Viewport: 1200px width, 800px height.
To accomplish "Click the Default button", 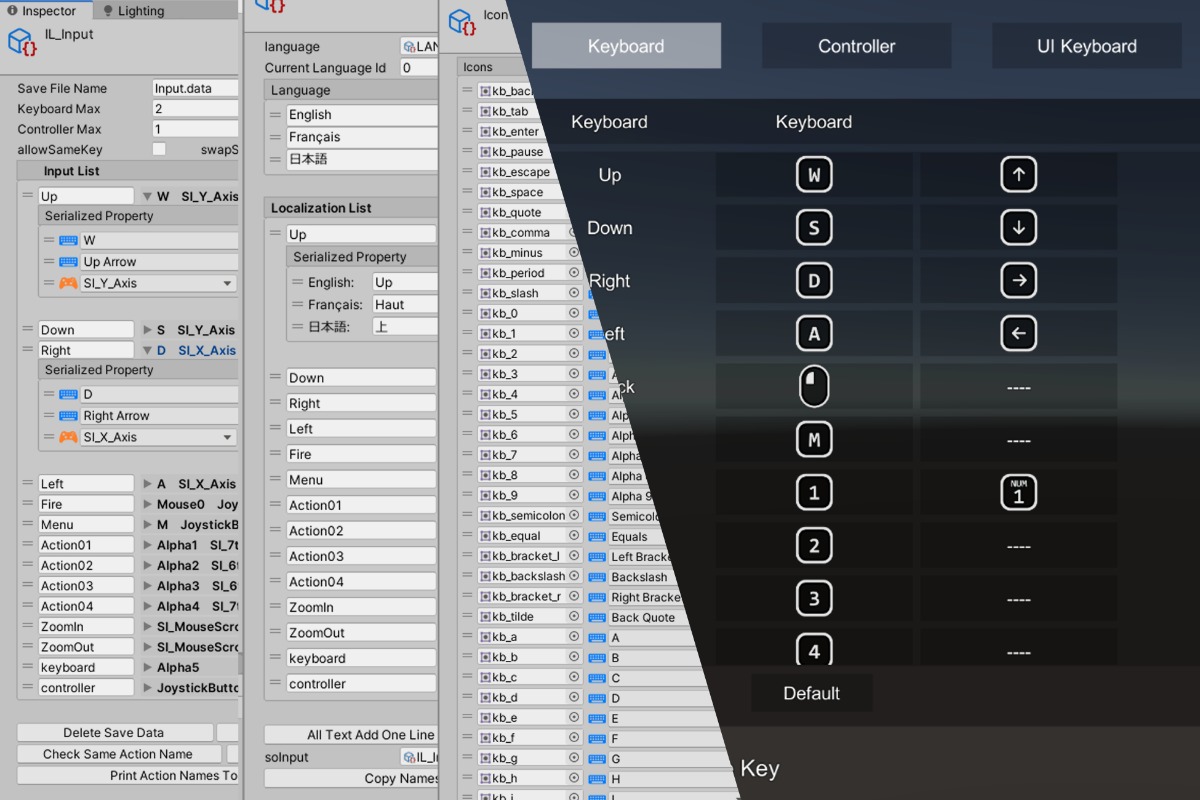I will [811, 693].
